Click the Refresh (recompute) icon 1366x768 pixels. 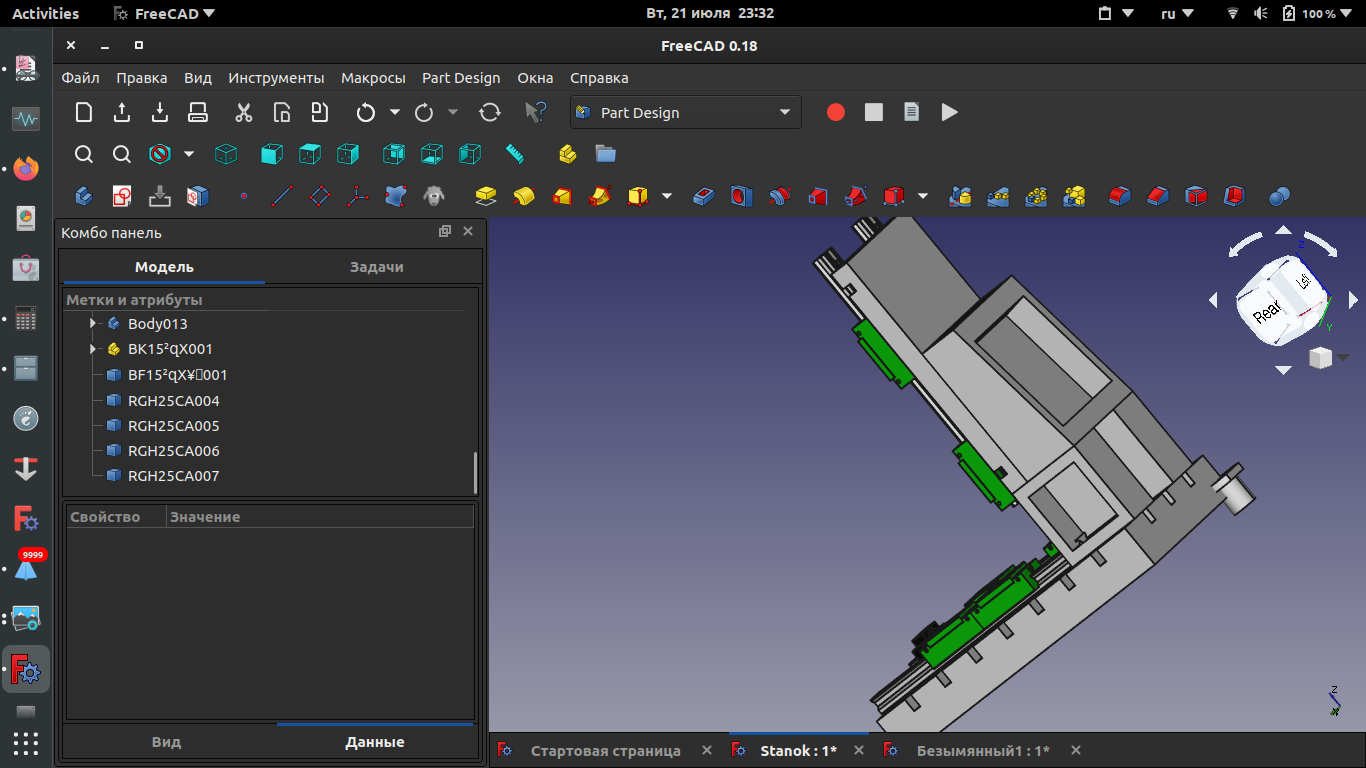point(489,113)
